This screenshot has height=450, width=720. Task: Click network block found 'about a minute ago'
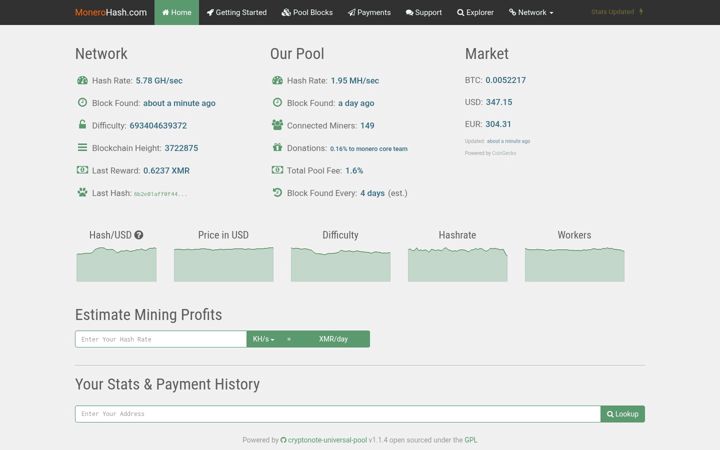(x=179, y=103)
